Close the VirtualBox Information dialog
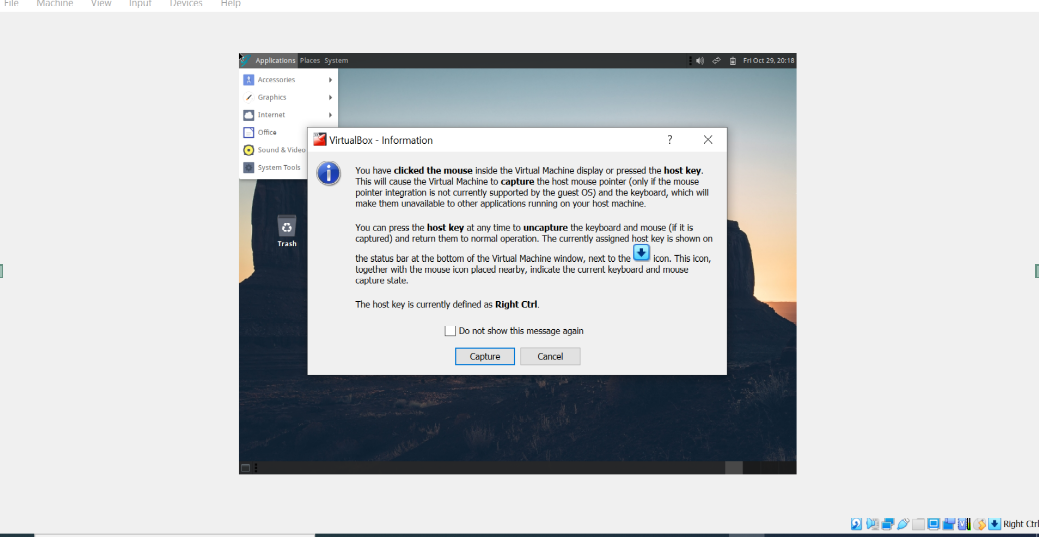The width and height of the screenshot is (1039, 537). (x=708, y=140)
